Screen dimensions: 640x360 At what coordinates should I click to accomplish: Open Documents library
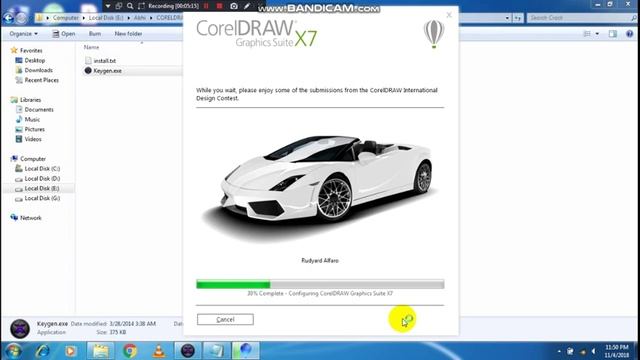tap(34, 109)
